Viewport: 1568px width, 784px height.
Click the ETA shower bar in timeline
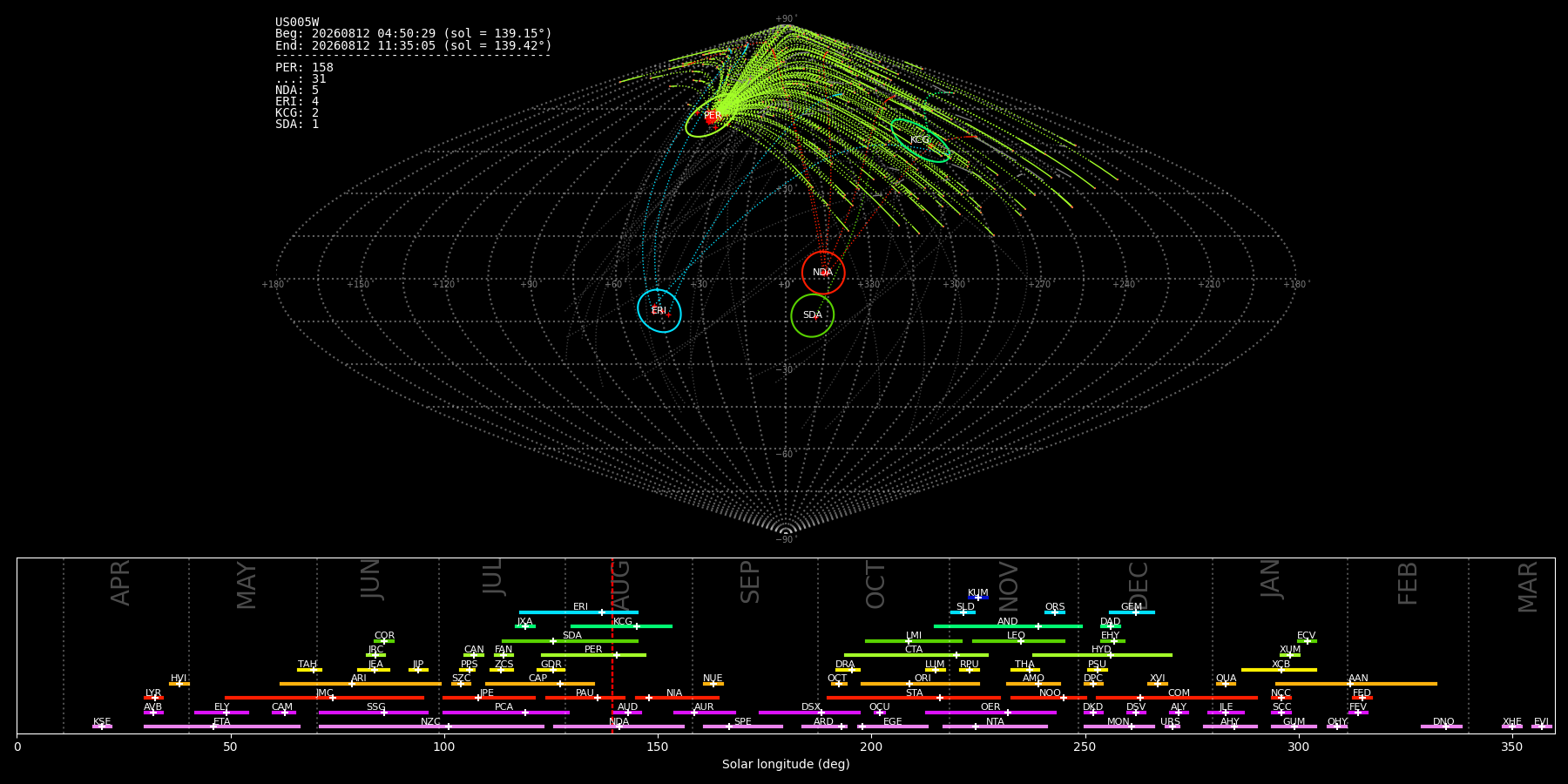222,727
